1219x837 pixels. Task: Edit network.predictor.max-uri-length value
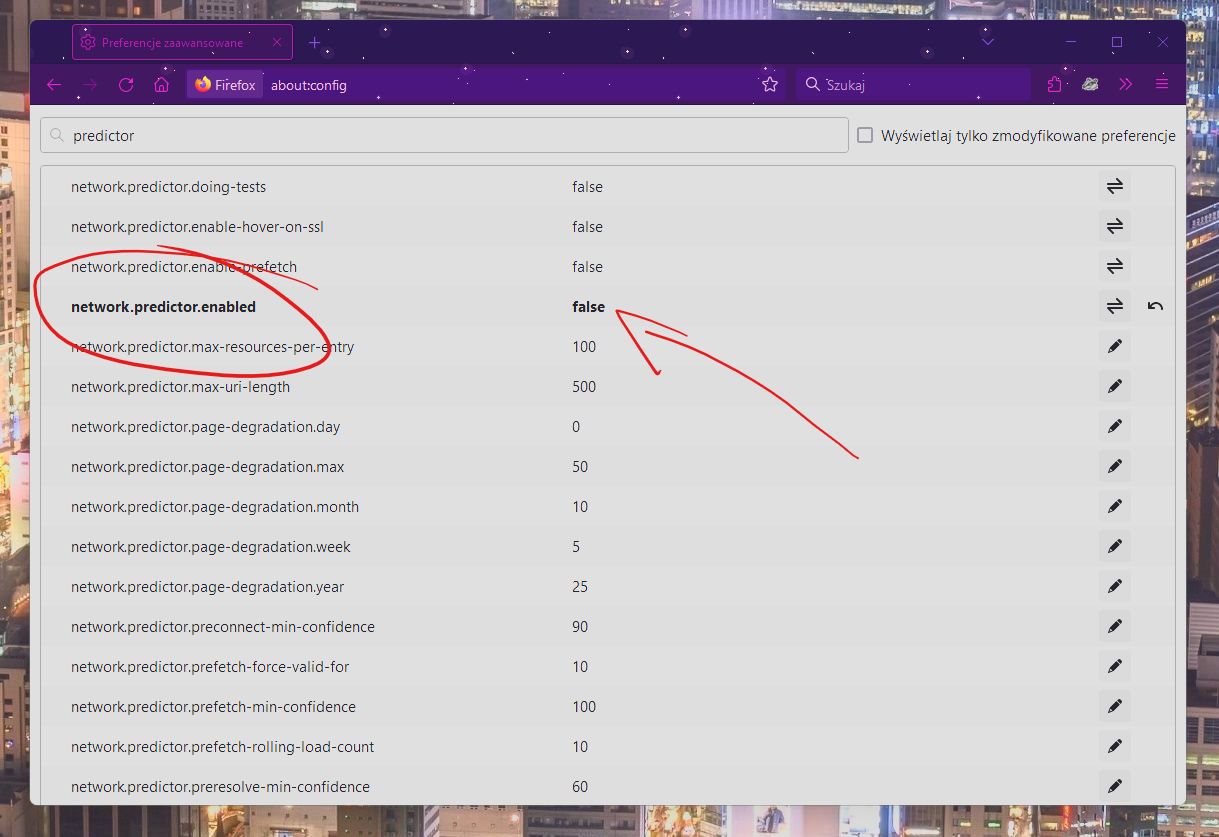pyautogui.click(x=1115, y=387)
